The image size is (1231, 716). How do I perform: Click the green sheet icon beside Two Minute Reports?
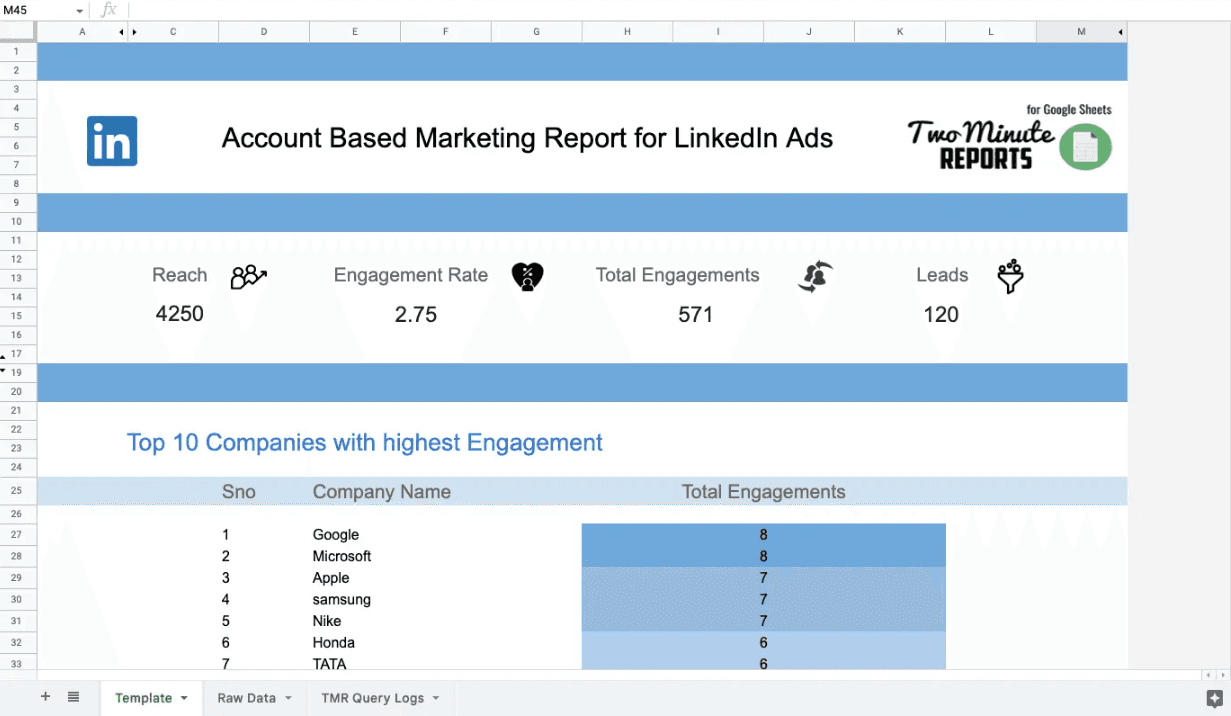click(x=1084, y=147)
